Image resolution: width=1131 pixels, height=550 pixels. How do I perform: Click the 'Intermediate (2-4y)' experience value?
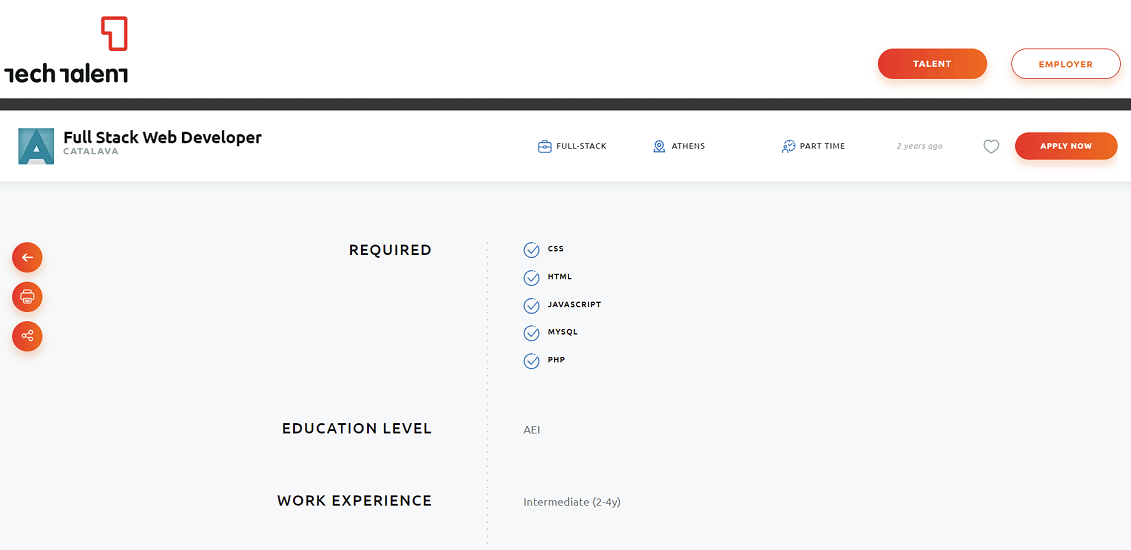tap(572, 502)
